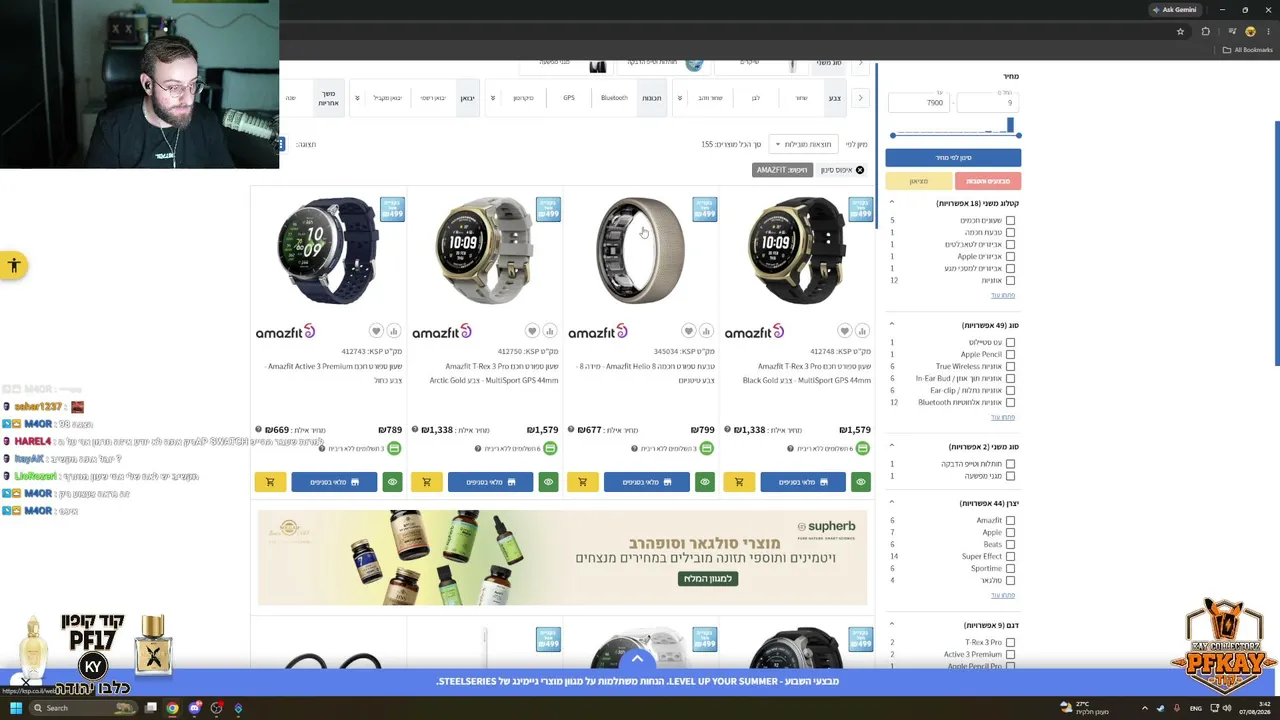Check the Apple Pencil type checkbox

click(x=1010, y=354)
